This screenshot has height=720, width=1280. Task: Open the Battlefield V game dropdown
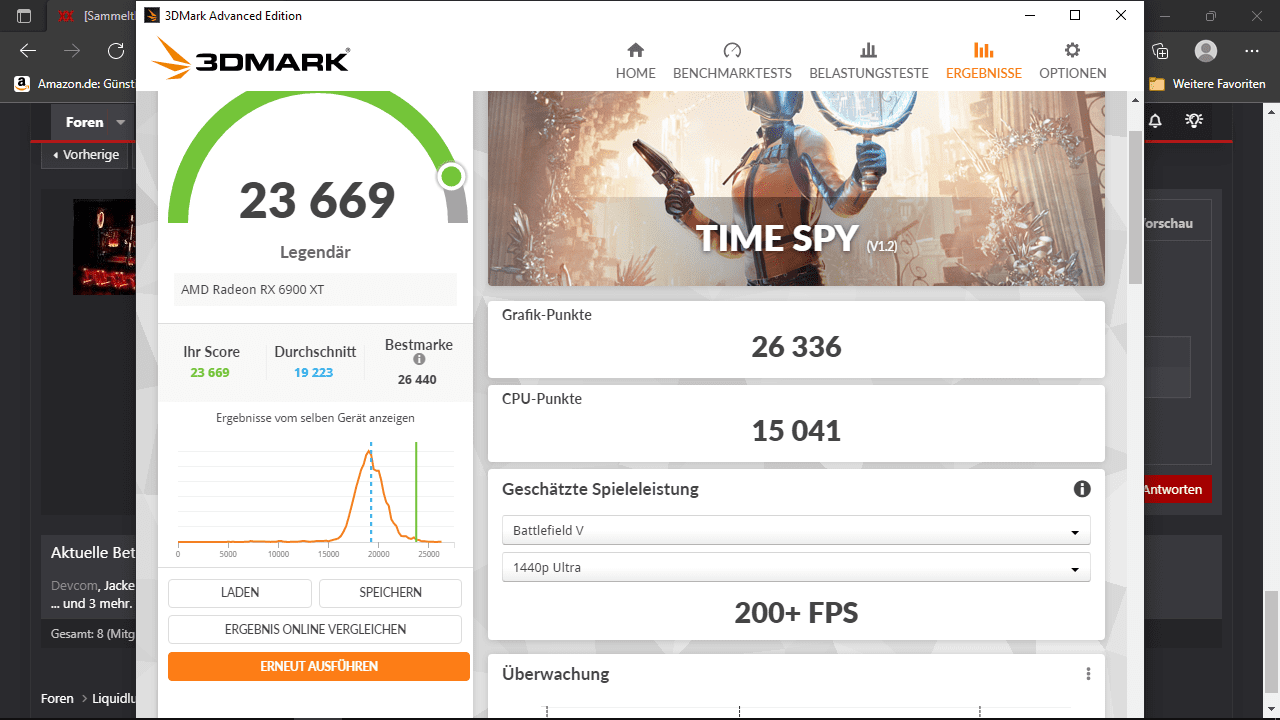796,530
